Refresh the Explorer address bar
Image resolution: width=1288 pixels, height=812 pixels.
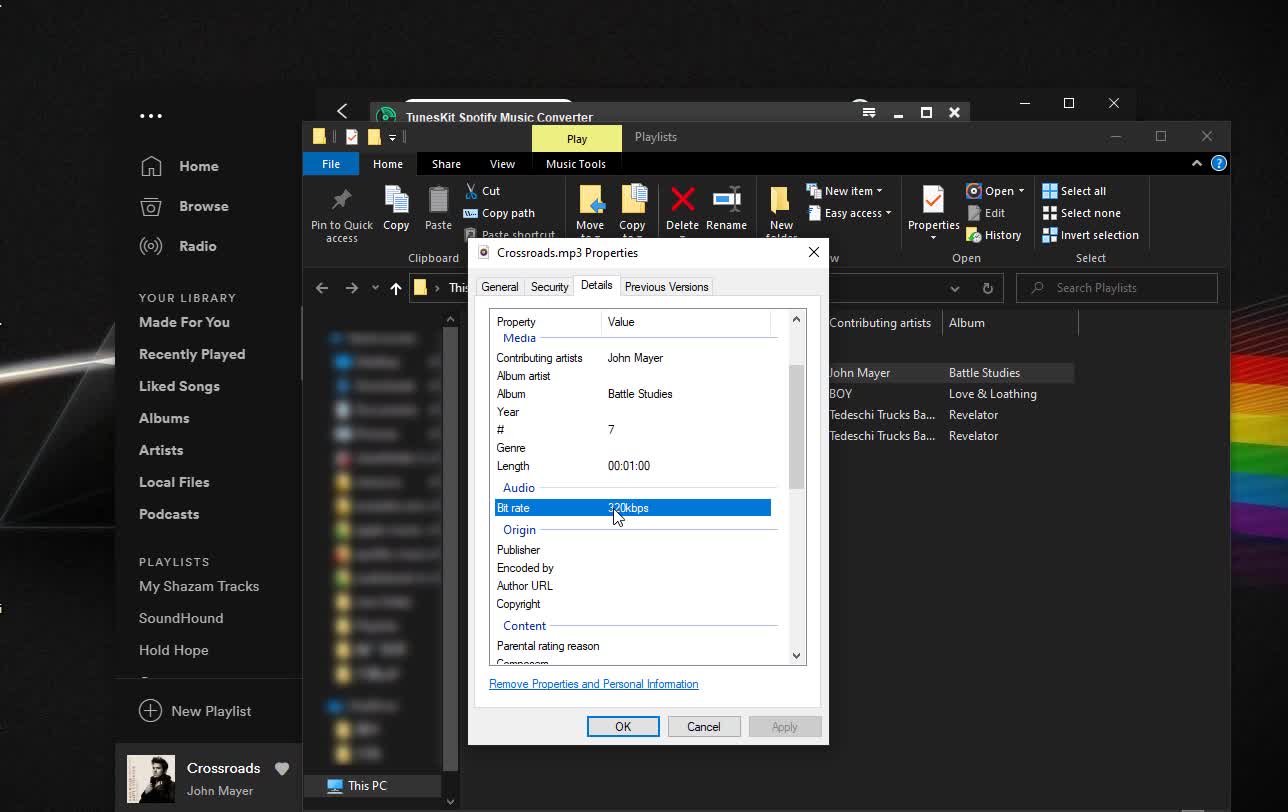click(x=987, y=288)
